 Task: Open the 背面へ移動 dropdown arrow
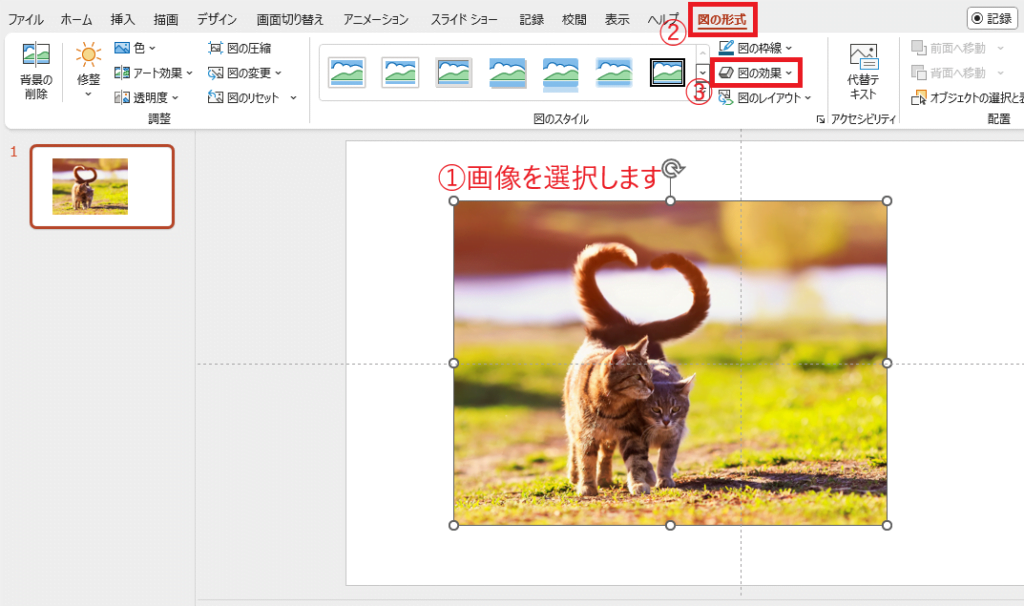click(x=1000, y=72)
